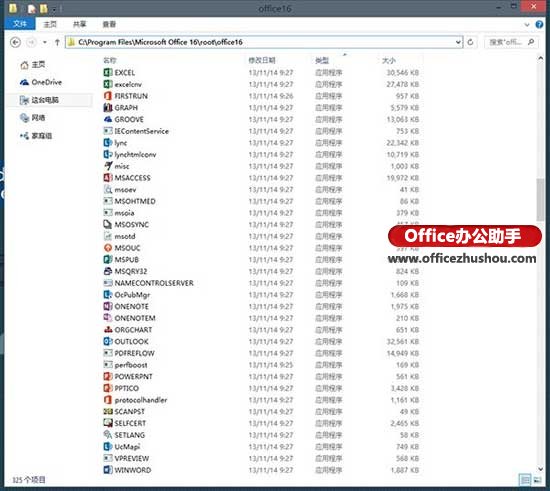Select the lync application icon
Viewport: 550px width, 491px height.
(x=108, y=143)
